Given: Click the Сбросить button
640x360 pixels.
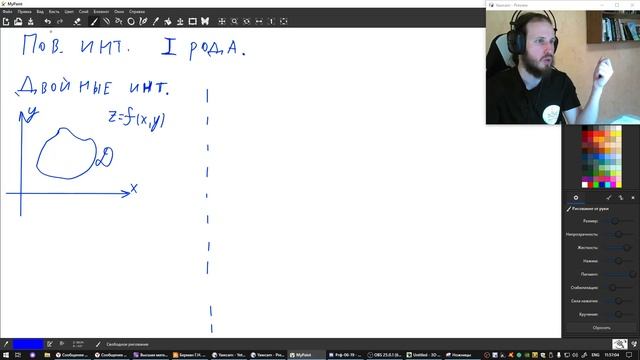Looking at the screenshot, I should (x=601, y=328).
